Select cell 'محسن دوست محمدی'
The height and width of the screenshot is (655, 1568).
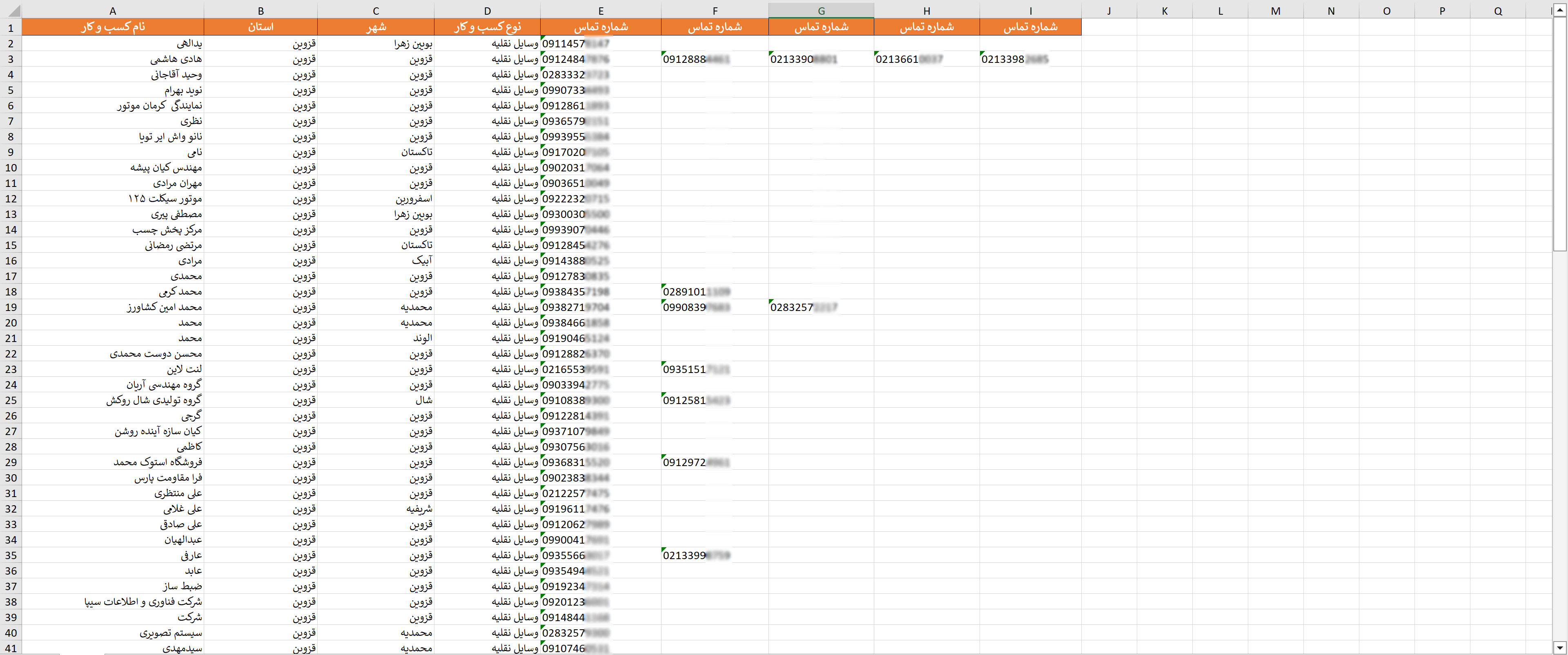pos(113,353)
